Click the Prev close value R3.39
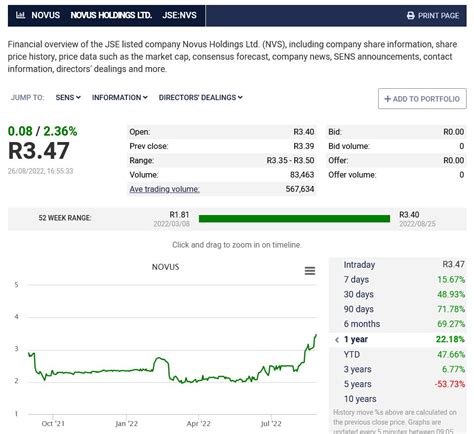474x434 pixels. pyautogui.click(x=304, y=146)
